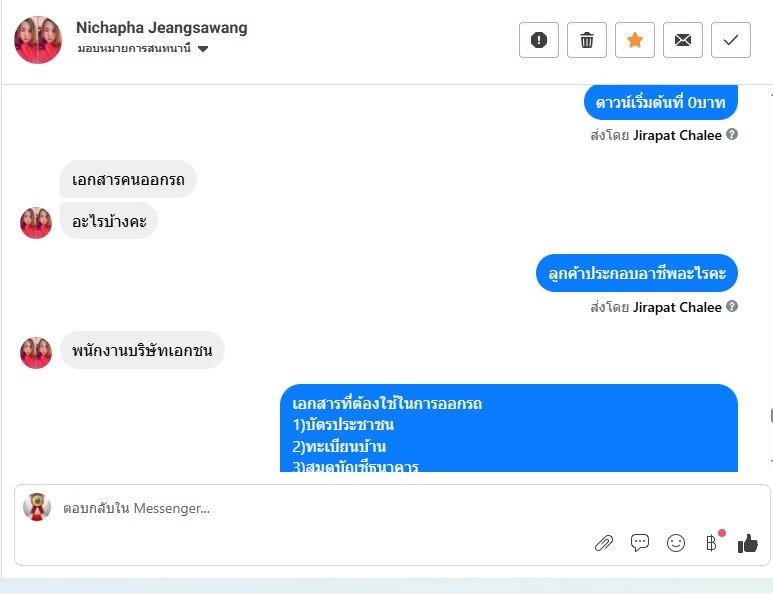Expand the assign conversation dropdown arrow
773x594 pixels.
point(203,49)
